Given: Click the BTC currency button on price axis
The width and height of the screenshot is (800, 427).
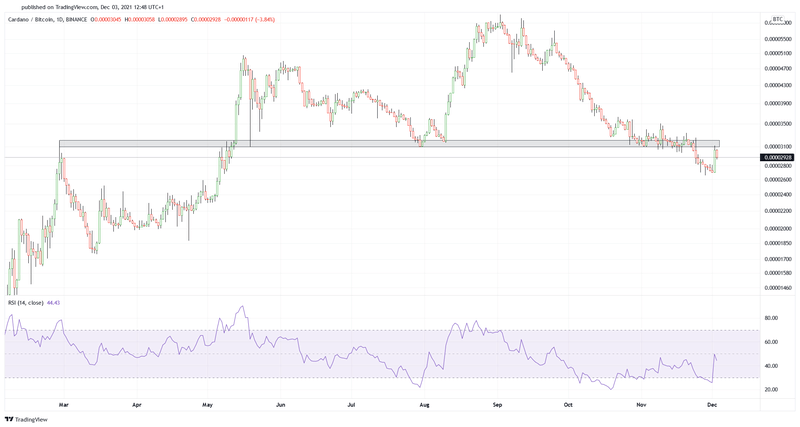Looking at the screenshot, I should pyautogui.click(x=778, y=19).
